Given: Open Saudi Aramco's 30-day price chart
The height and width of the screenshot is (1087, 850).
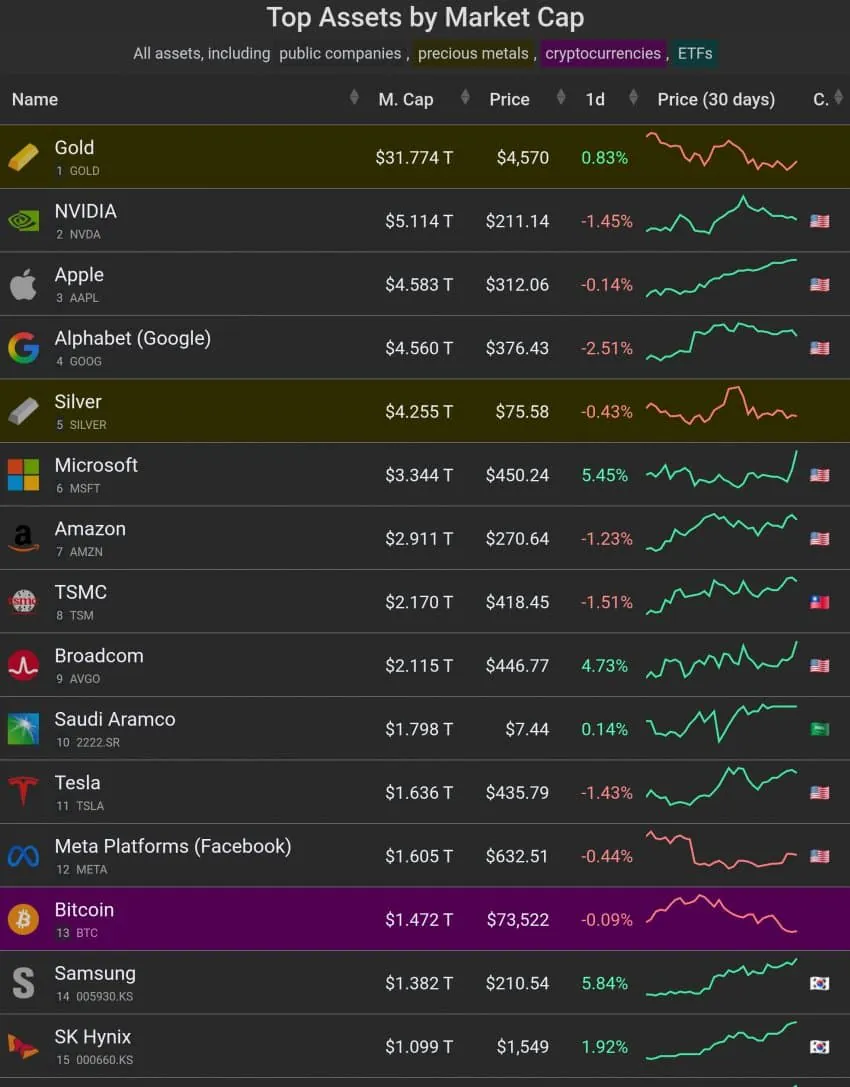Looking at the screenshot, I should [721, 723].
